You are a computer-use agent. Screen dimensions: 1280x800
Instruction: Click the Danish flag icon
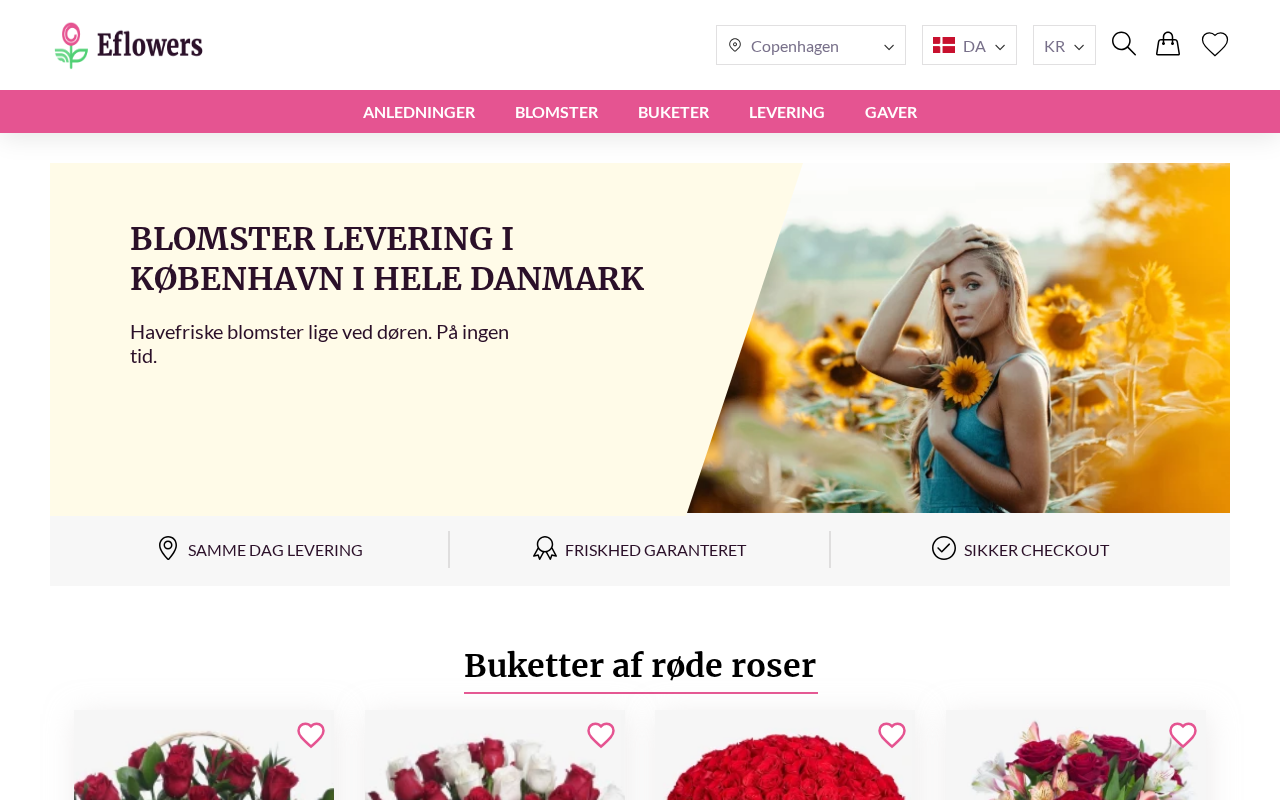coord(944,45)
